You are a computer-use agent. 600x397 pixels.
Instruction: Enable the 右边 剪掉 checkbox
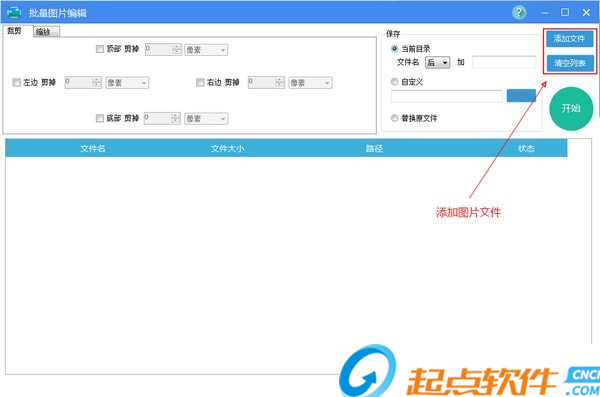(x=200, y=82)
